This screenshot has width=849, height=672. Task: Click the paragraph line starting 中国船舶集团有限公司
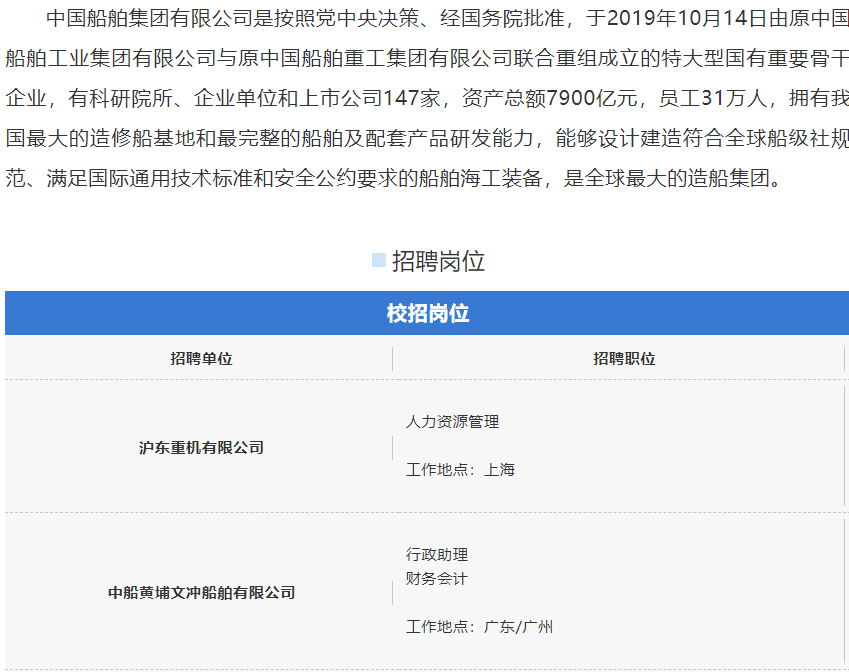tap(448, 18)
